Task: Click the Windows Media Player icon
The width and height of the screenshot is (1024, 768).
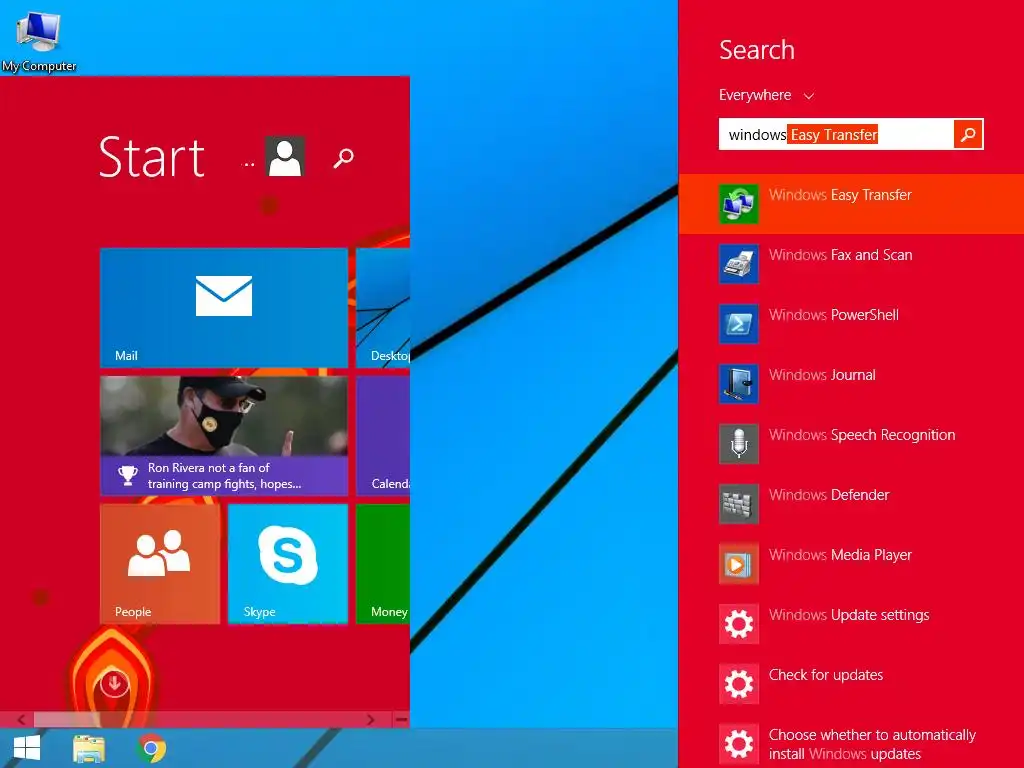Action: point(739,564)
